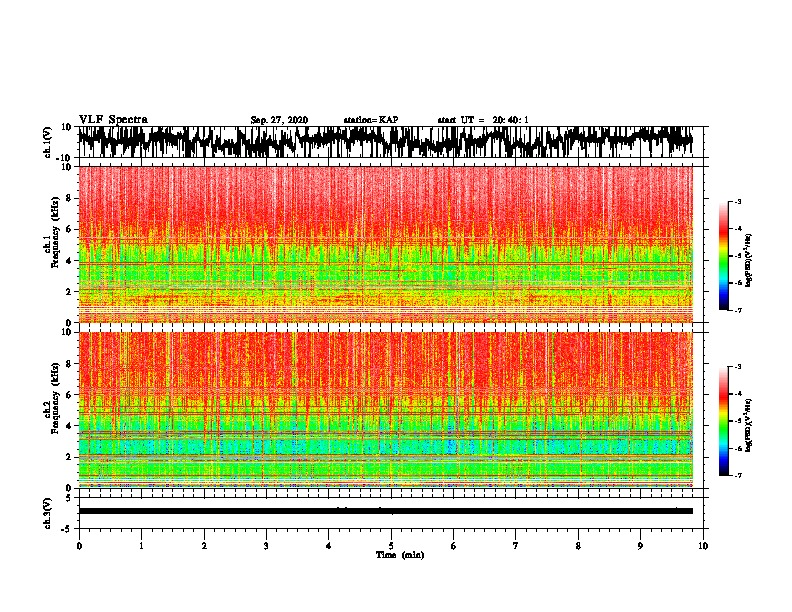
Task: Click inside the ch.2 frequency spectrogram
Action: click(385, 410)
